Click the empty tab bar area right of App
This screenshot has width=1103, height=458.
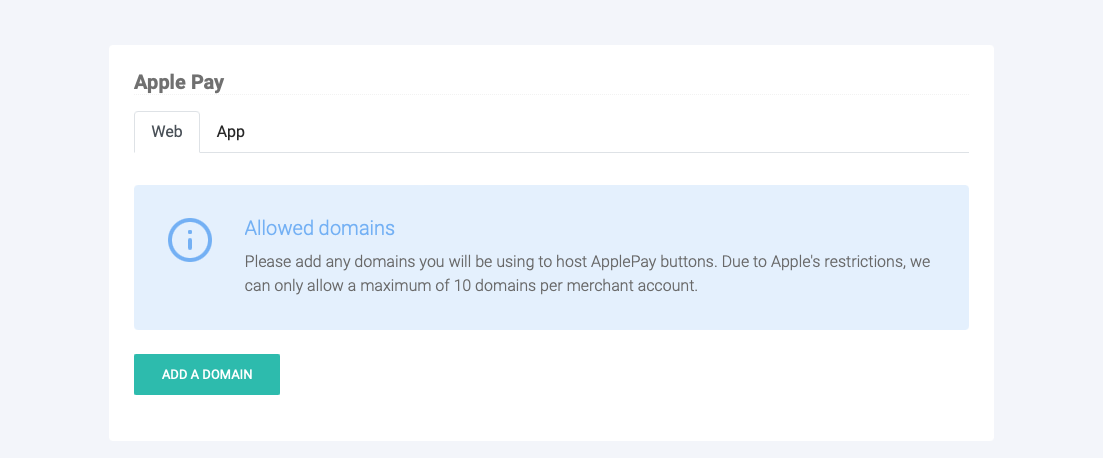[x=600, y=132]
